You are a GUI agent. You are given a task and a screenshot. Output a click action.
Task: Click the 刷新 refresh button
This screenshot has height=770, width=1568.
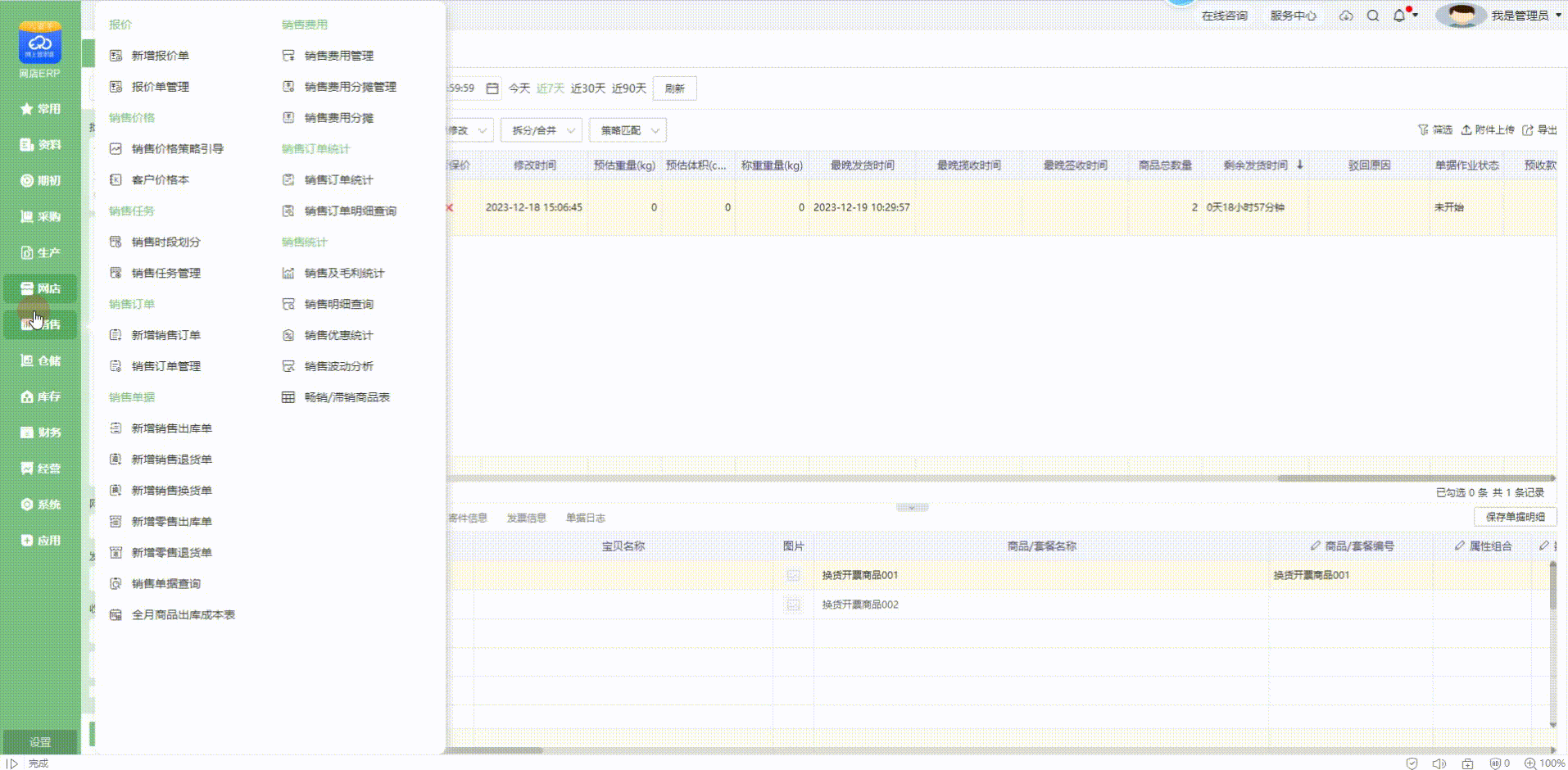pyautogui.click(x=675, y=88)
